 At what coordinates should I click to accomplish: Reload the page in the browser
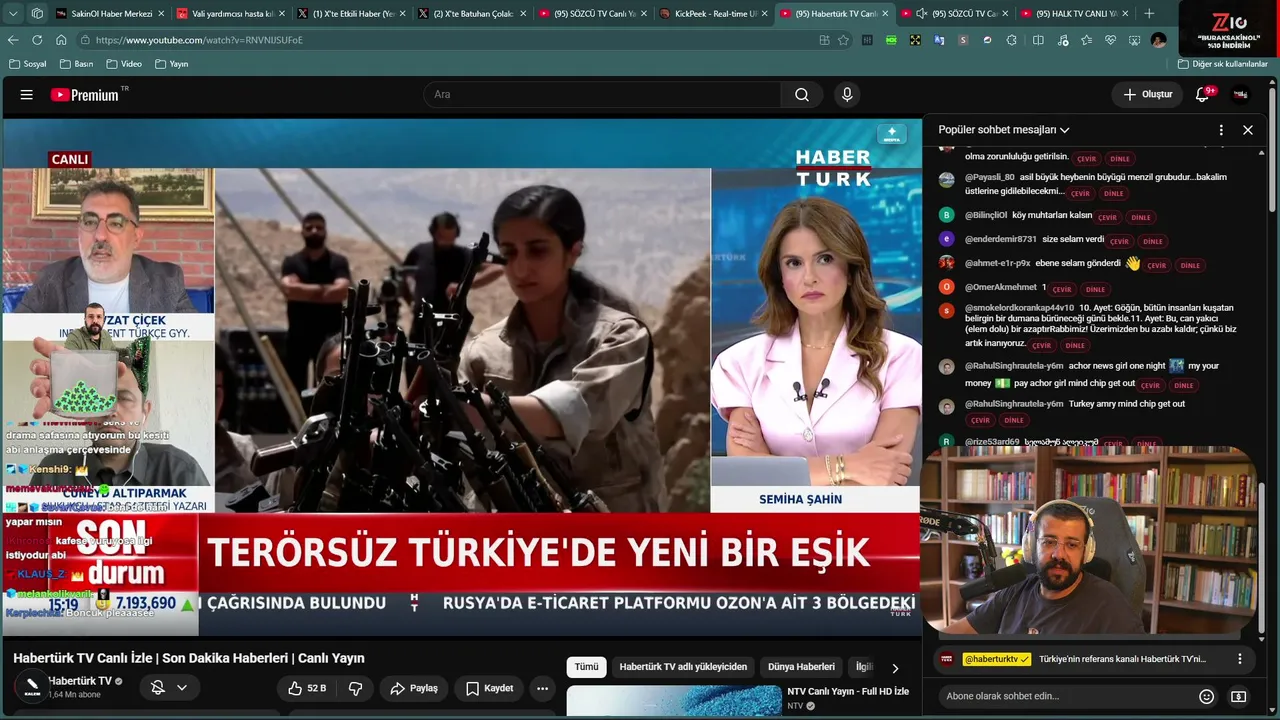click(x=37, y=40)
